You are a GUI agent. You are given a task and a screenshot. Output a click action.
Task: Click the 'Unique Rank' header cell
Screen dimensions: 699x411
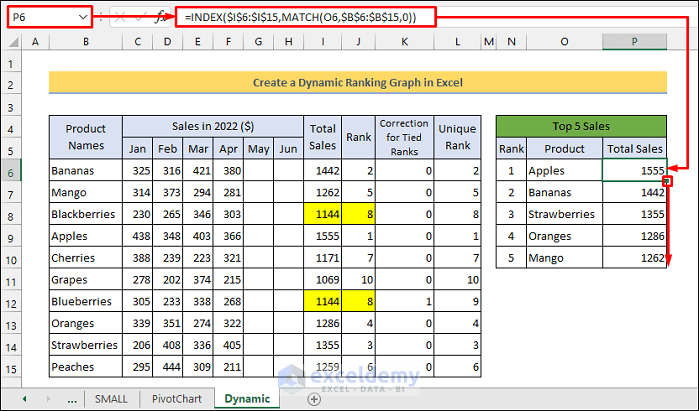tap(457, 137)
